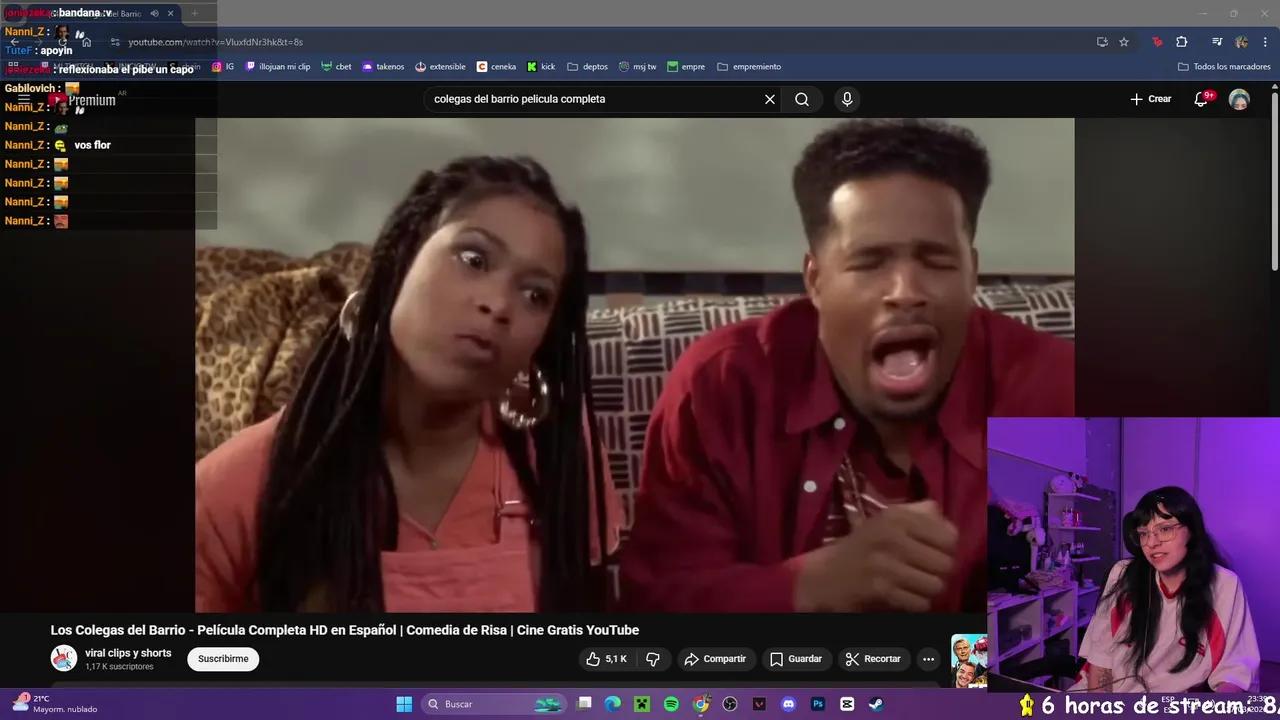Image resolution: width=1280 pixels, height=720 pixels.
Task: Open the deptos bookmarks folder
Action: coord(588,66)
